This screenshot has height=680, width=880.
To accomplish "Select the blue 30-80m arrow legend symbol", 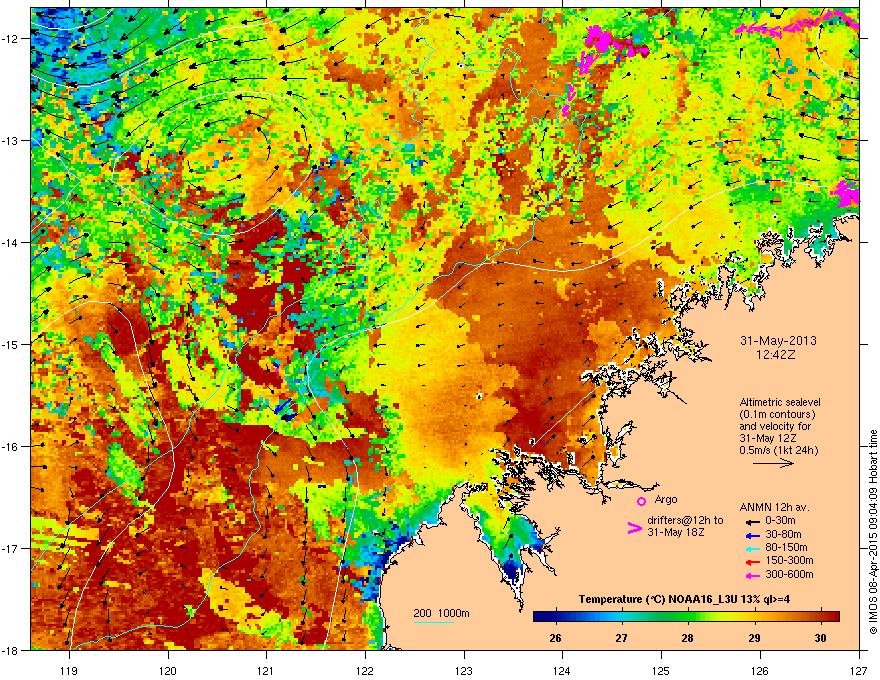I will (753, 535).
